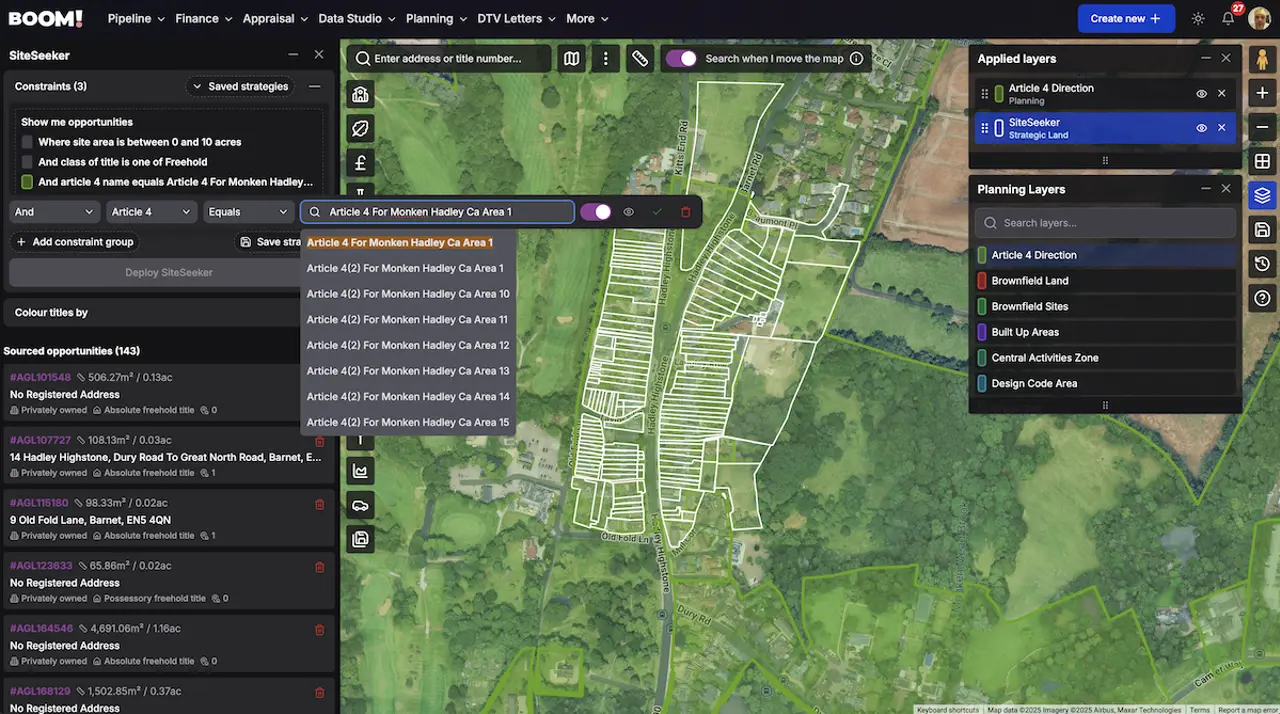
Task: Open the map style icon
Action: tap(571, 59)
